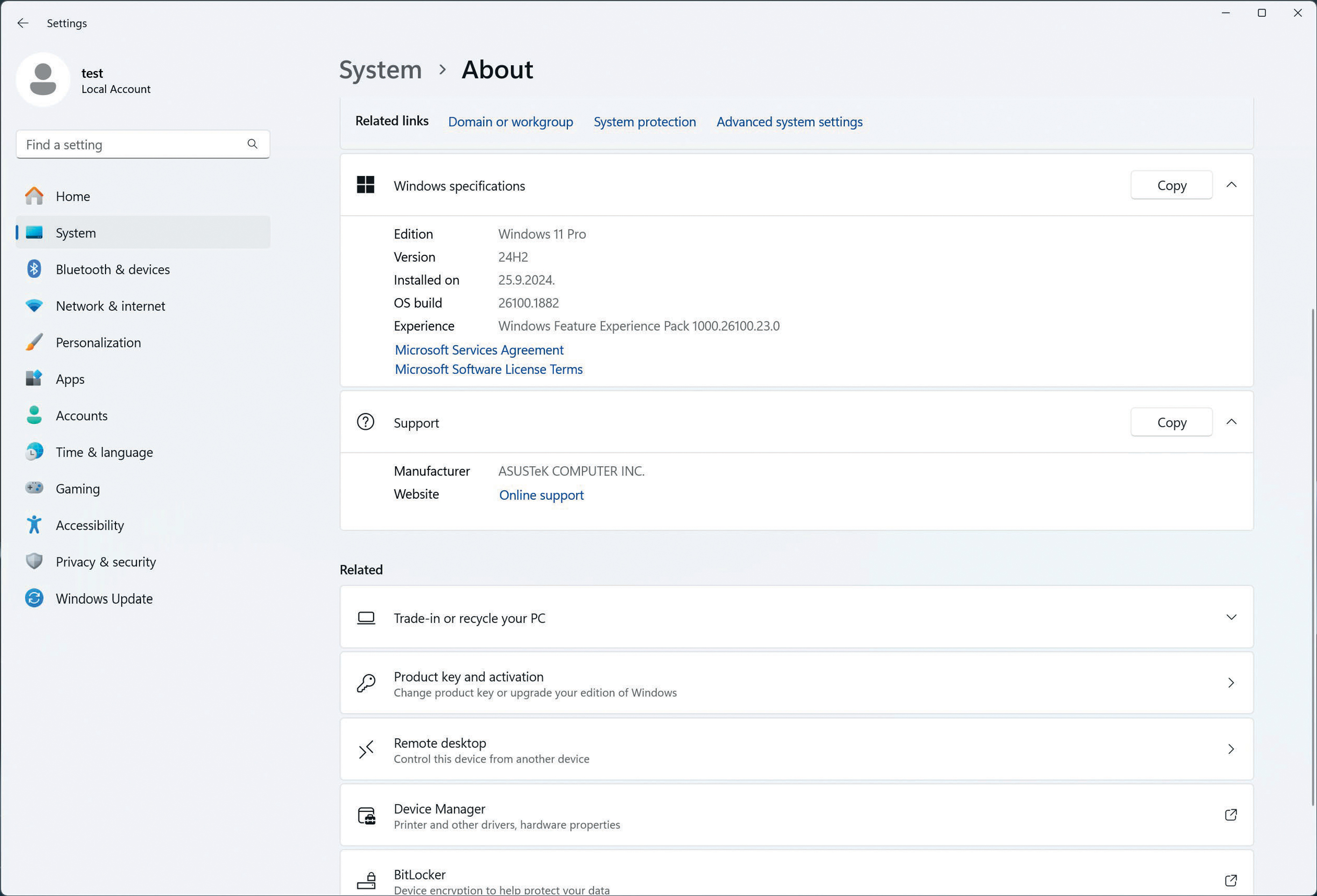The image size is (1317, 896).
Task: Click the Support question mark icon
Action: [366, 422]
